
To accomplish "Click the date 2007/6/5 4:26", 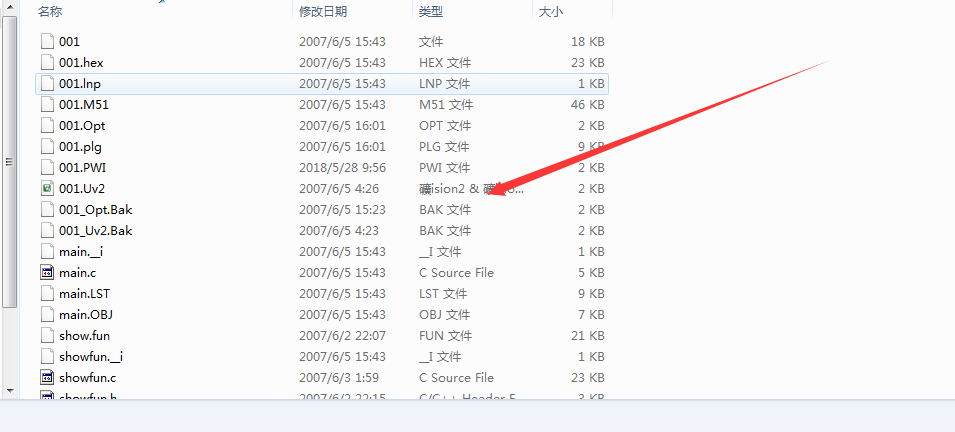I will [339, 188].
